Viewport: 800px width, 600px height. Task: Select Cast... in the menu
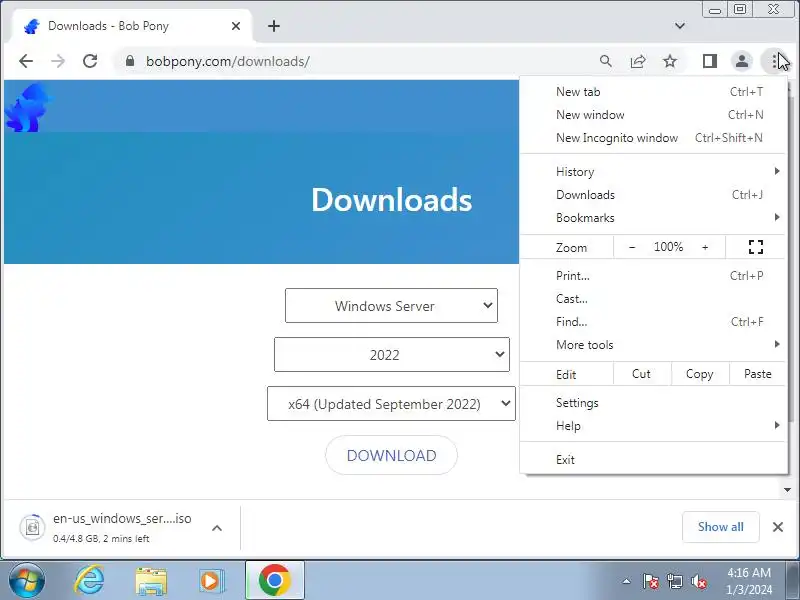(x=653, y=299)
